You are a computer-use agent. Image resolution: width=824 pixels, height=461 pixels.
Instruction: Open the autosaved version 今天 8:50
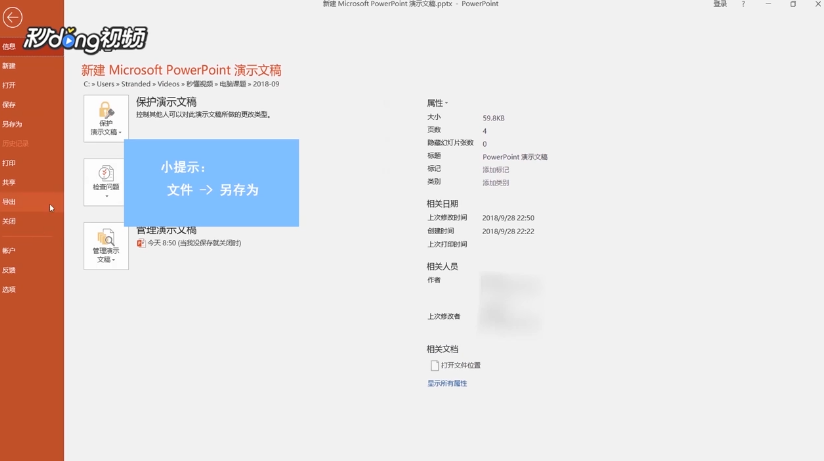pos(194,243)
